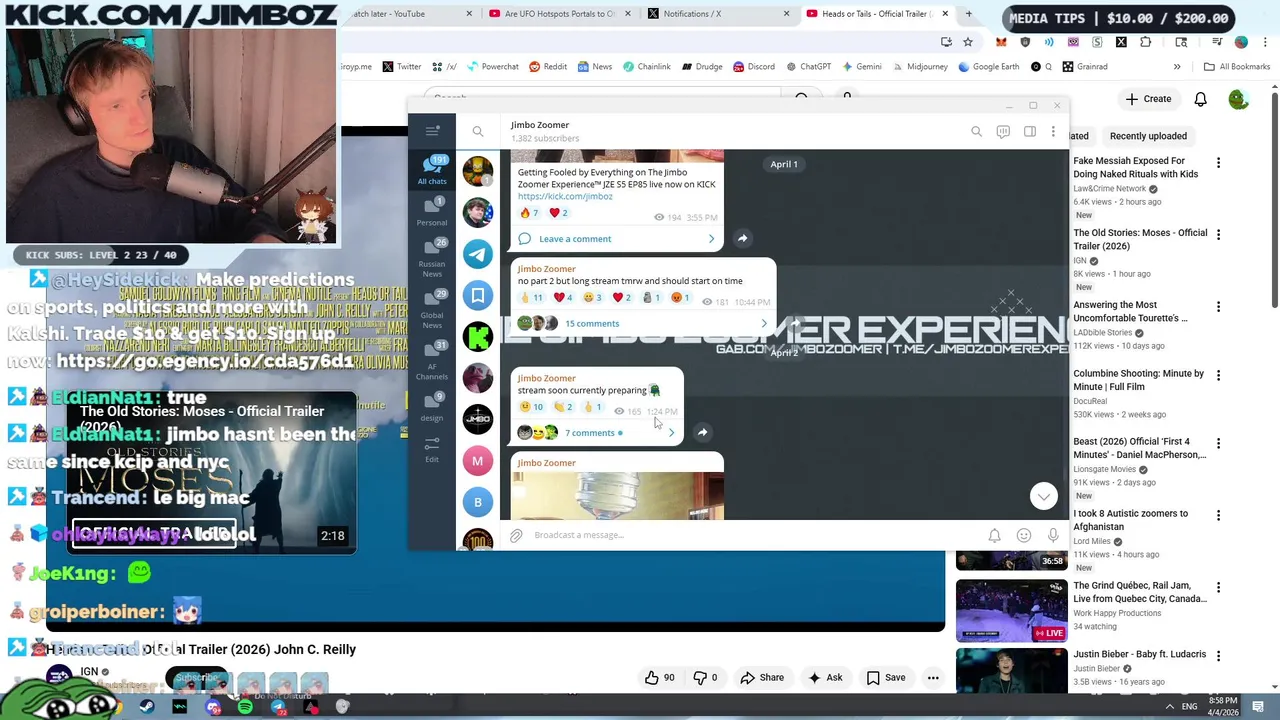1280x720 pixels.
Task: Open a new browser tab
Action: (x=968, y=14)
